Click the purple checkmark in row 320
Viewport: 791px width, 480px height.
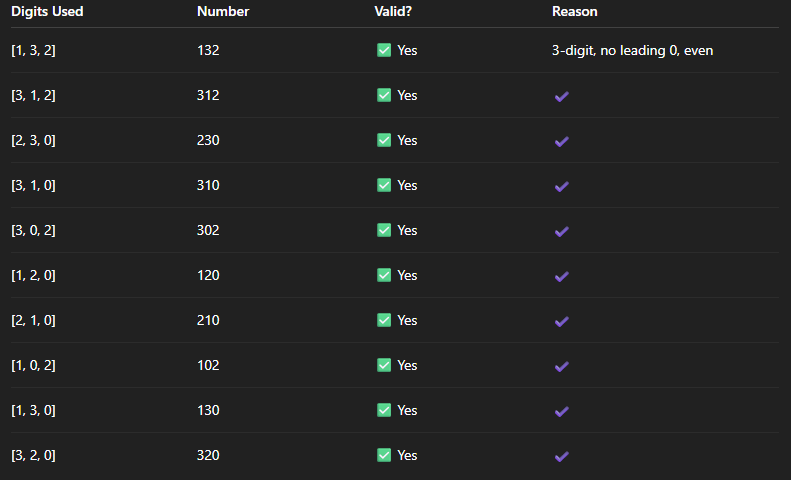click(x=561, y=456)
